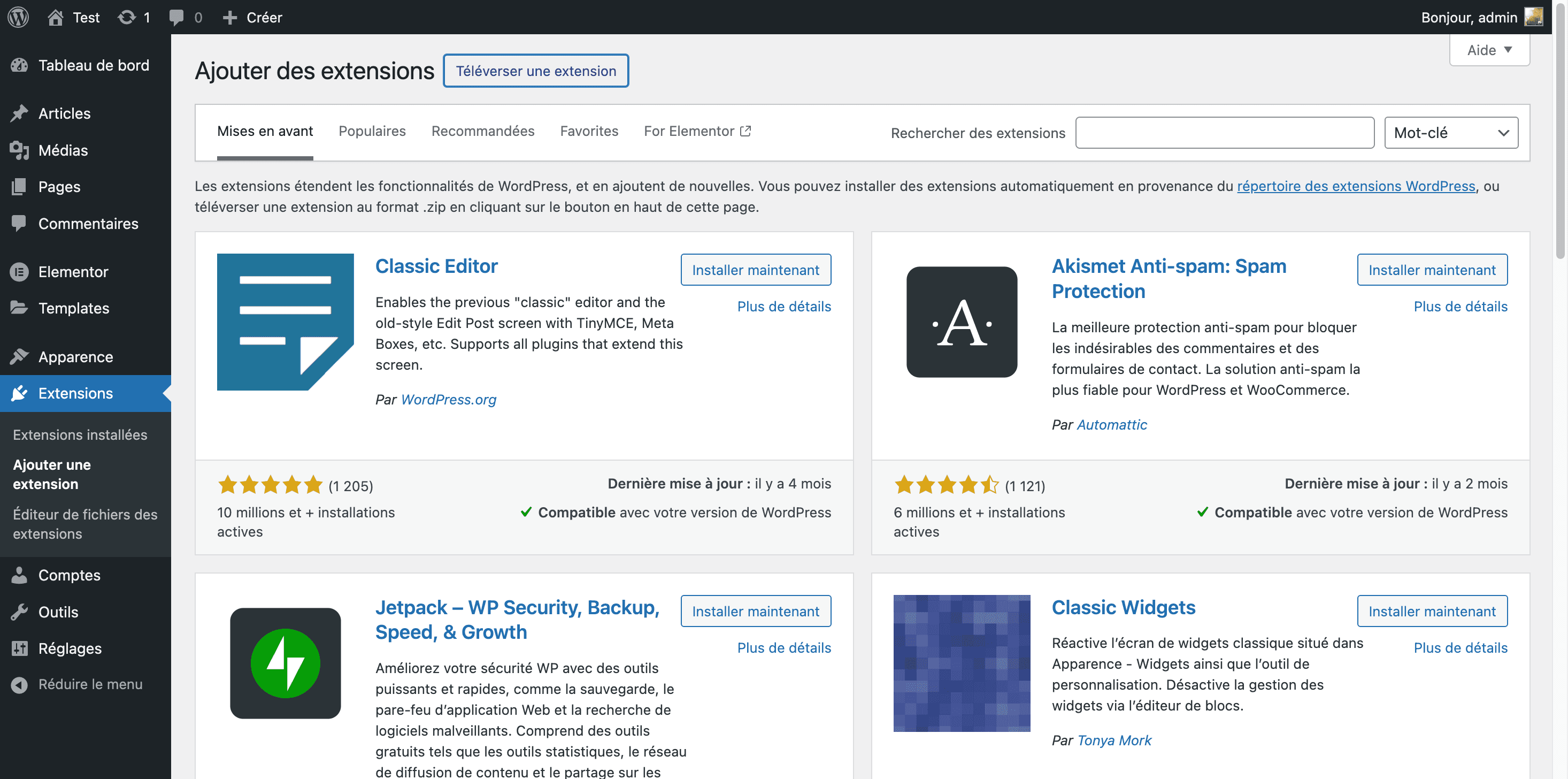
Task: Focus the Rechercher des extensions field
Action: pyautogui.click(x=1225, y=133)
